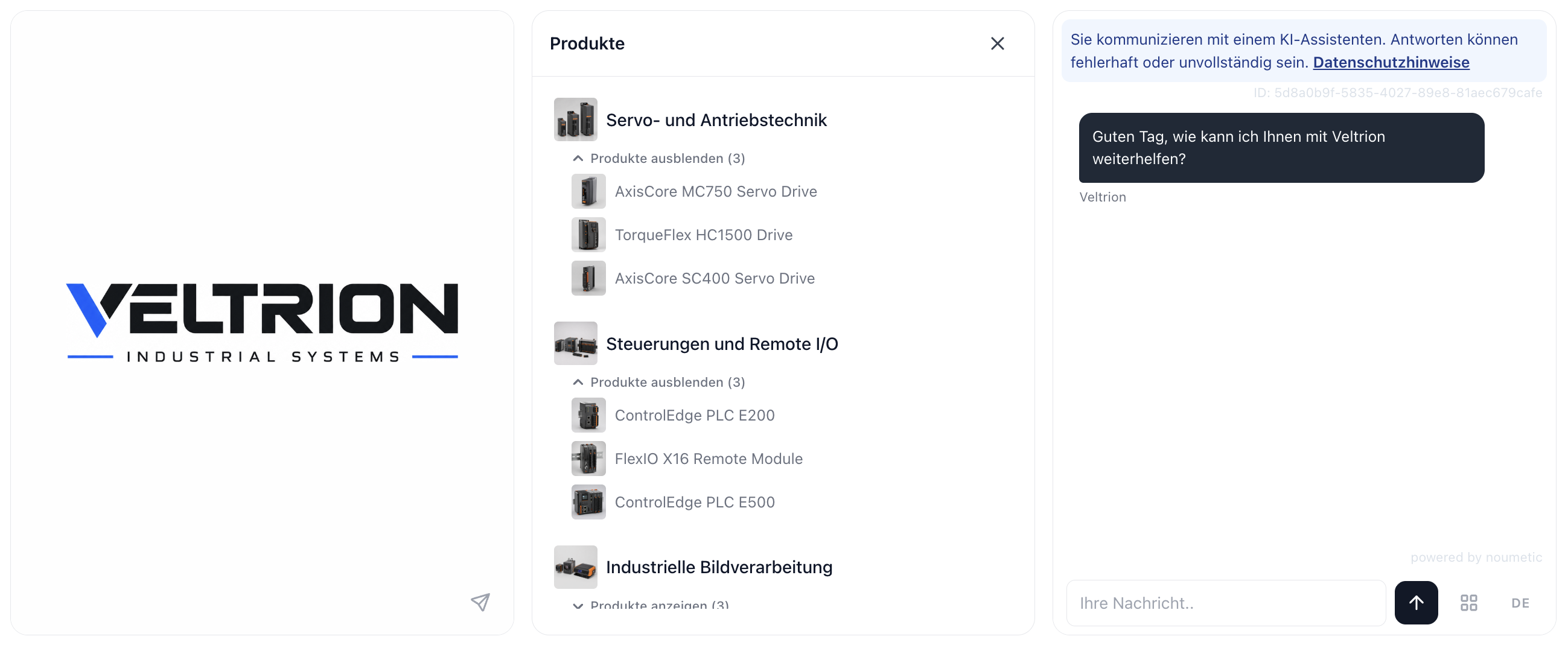
Task: Click the Veltrion sender label
Action: click(x=1102, y=197)
